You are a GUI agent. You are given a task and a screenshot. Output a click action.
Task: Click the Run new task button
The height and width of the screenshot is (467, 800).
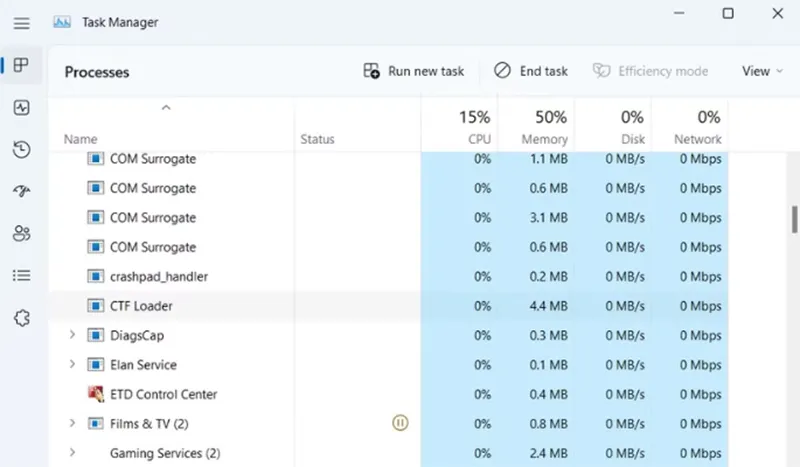(x=414, y=71)
